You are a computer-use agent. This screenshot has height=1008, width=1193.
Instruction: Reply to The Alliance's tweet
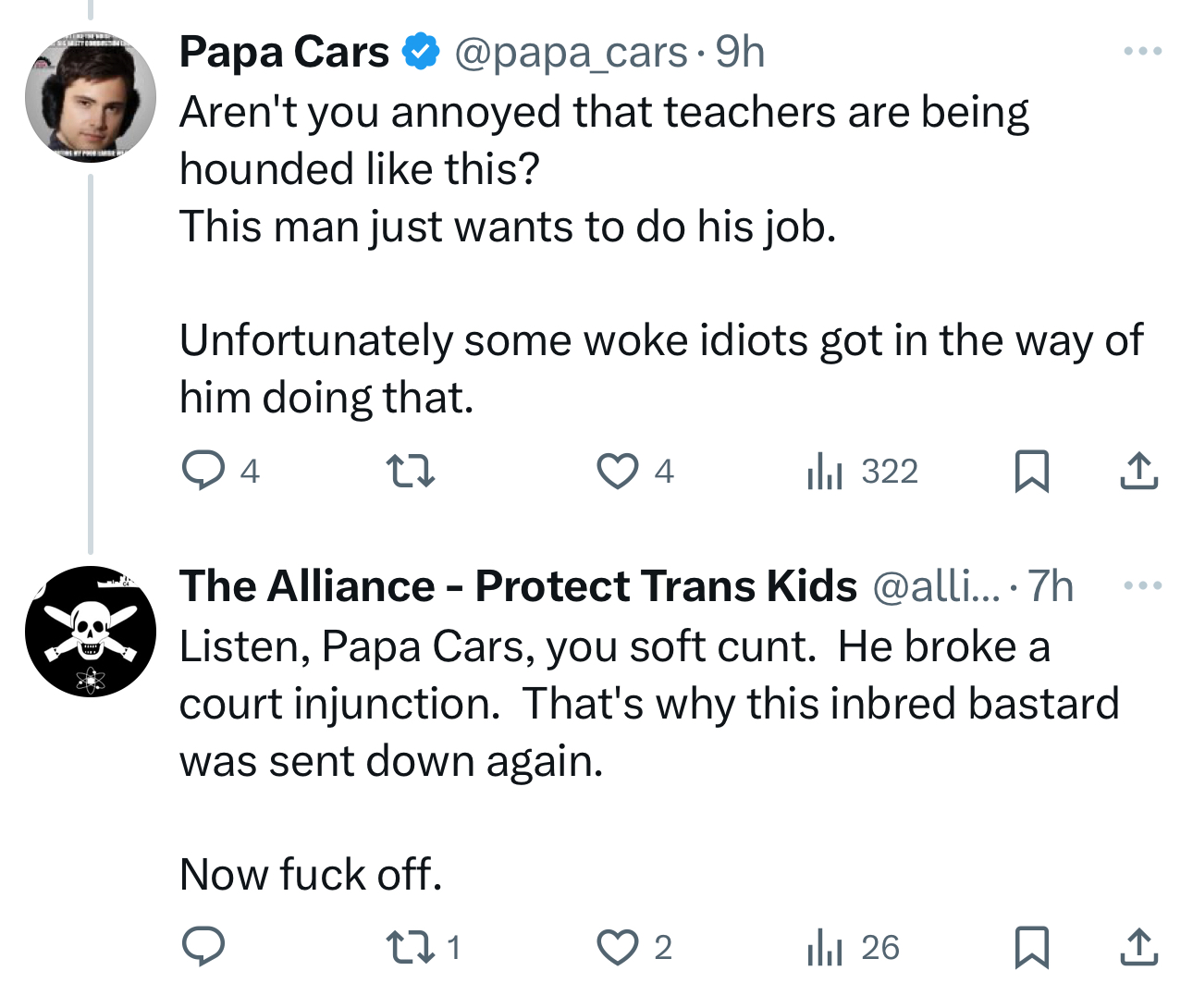pos(203,947)
